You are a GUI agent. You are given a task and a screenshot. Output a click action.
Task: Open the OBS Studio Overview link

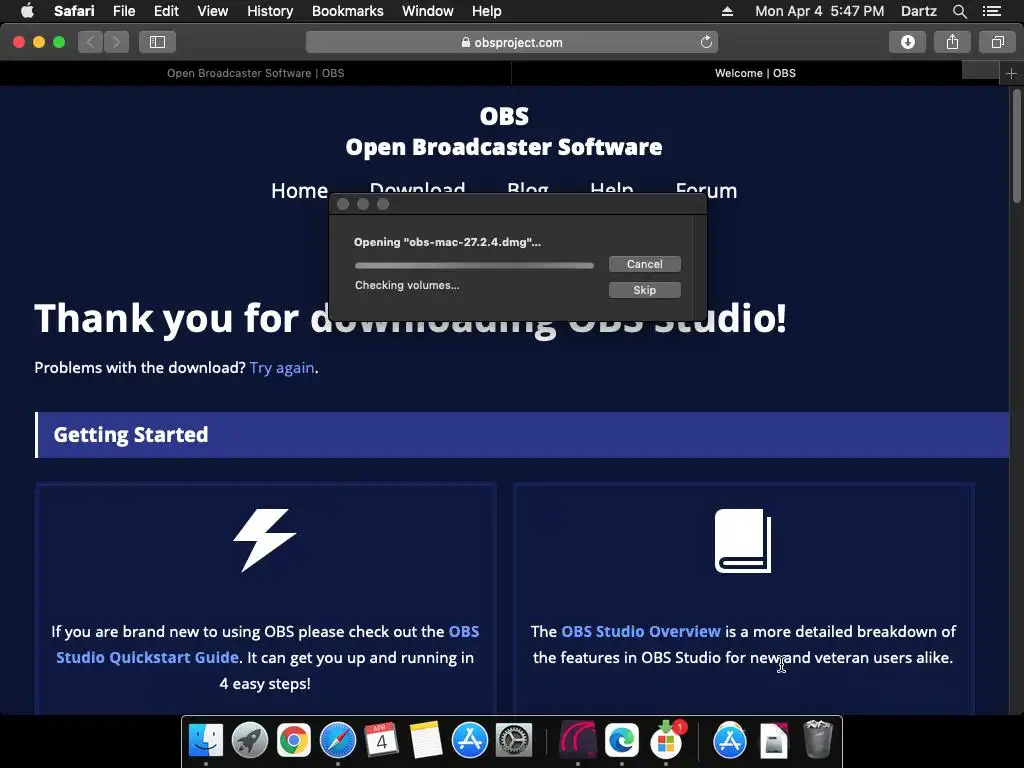click(641, 632)
